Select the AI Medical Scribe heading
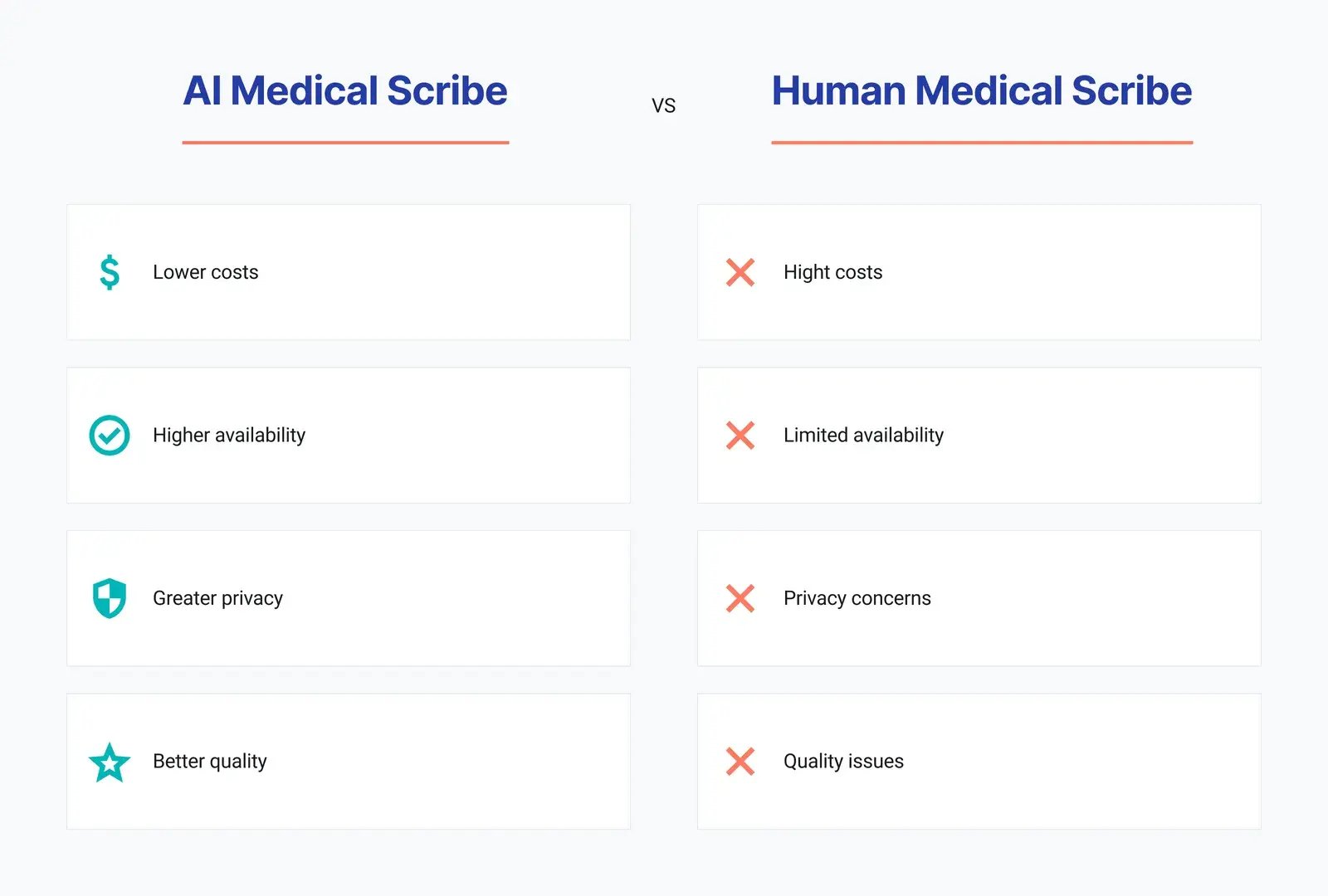This screenshot has width=1328, height=896. tap(345, 90)
